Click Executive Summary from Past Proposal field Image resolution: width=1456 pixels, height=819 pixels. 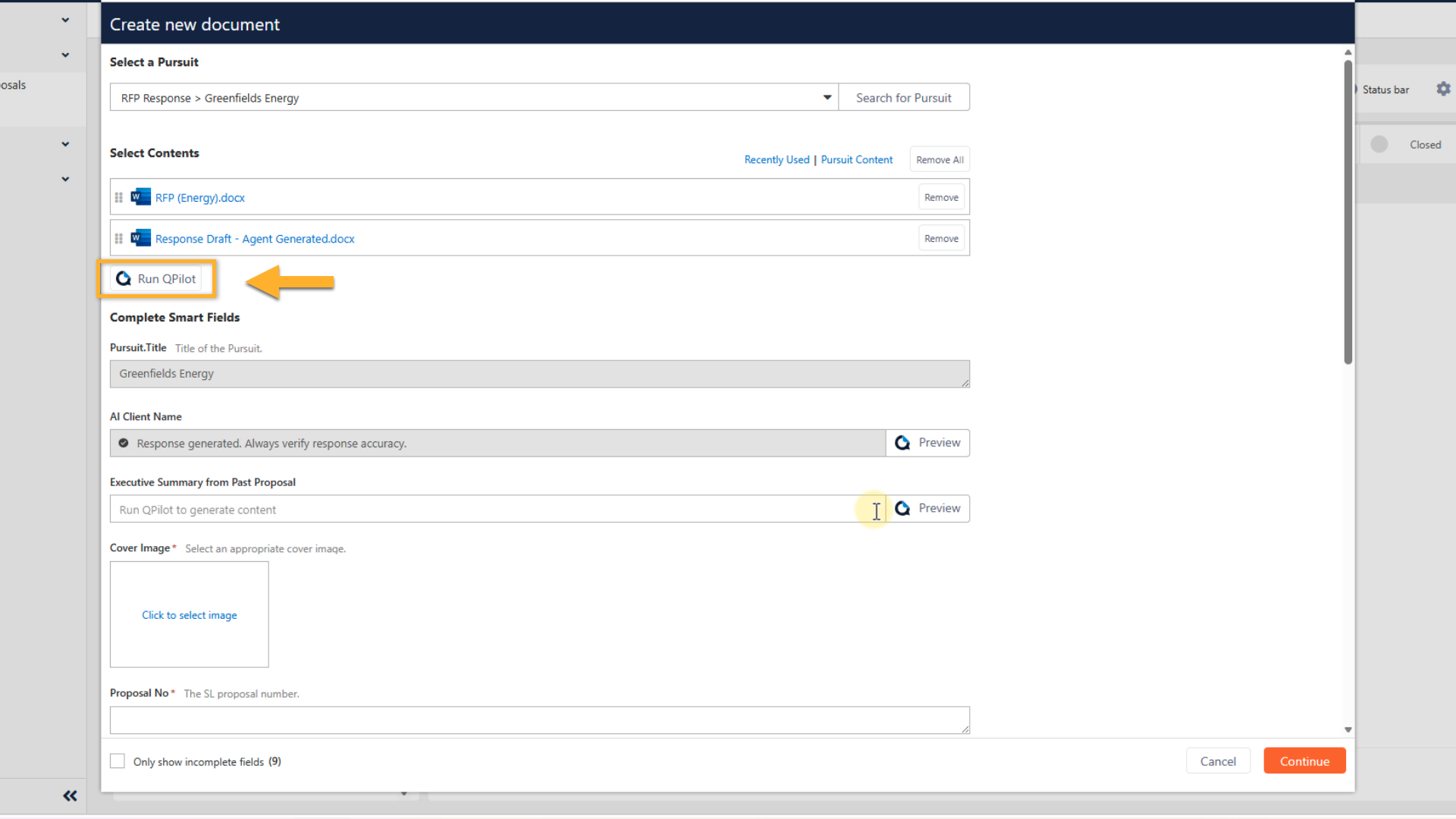[x=497, y=509]
